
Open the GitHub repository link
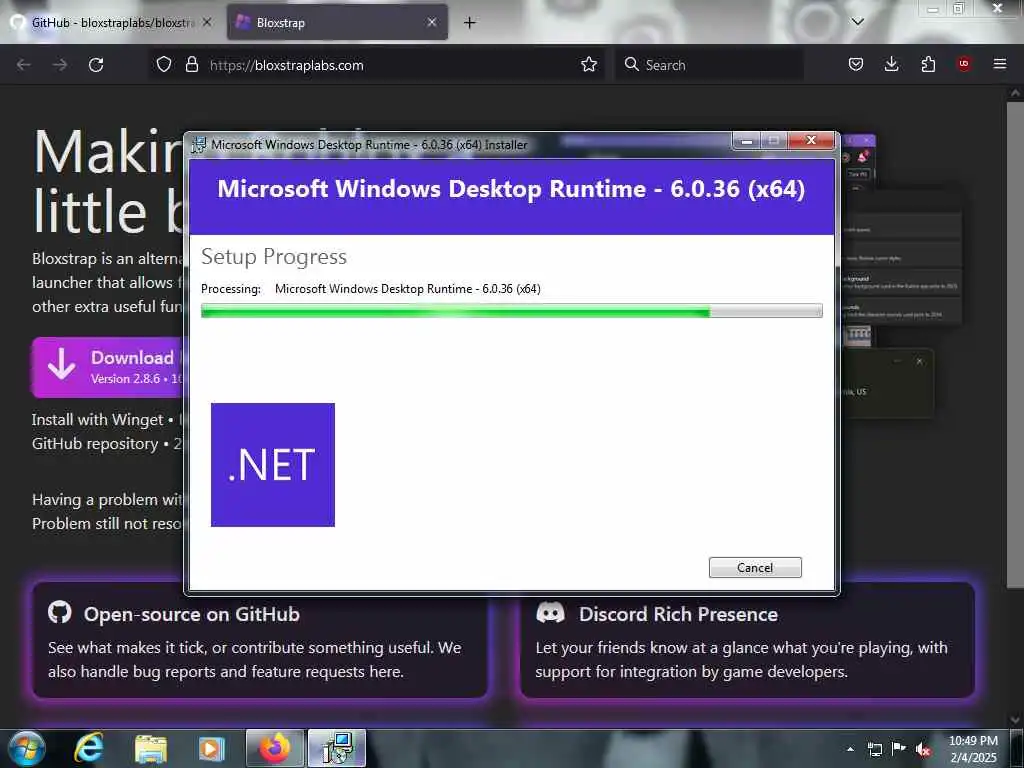coord(95,444)
